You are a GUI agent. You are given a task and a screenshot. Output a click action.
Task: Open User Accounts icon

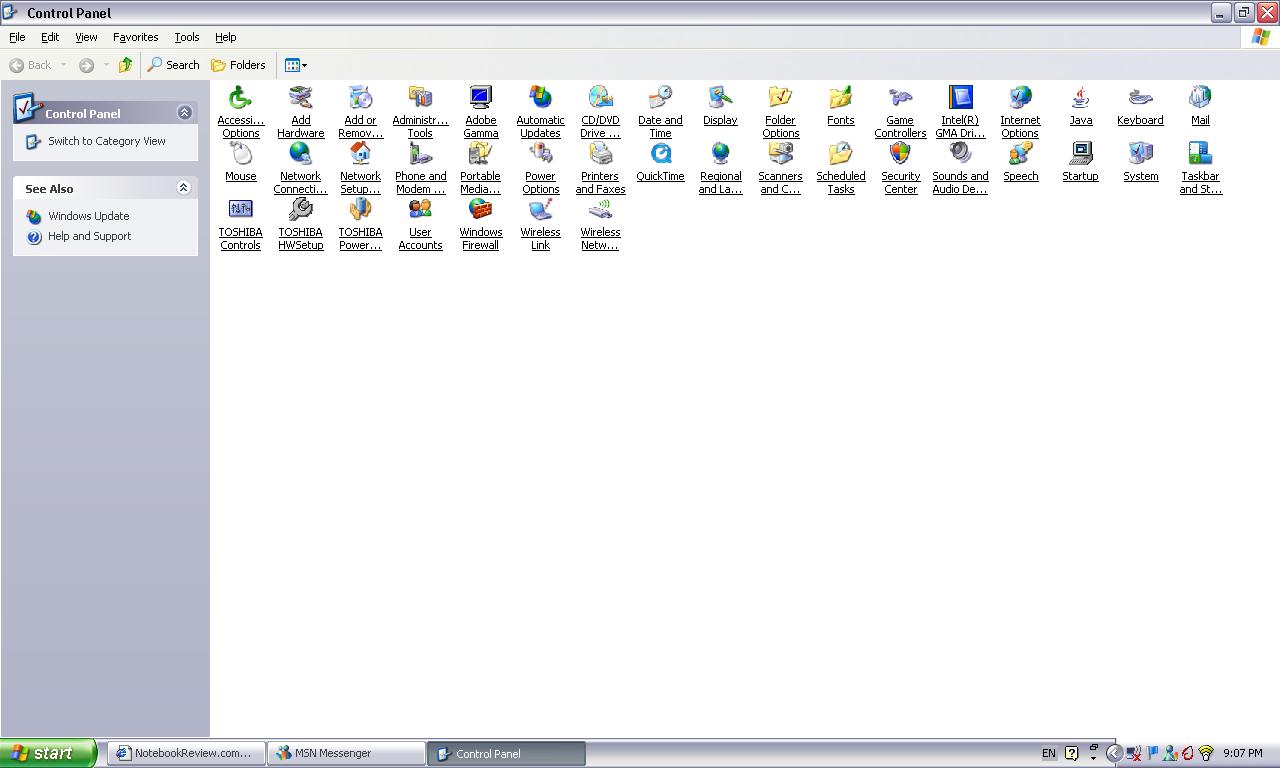click(x=420, y=210)
